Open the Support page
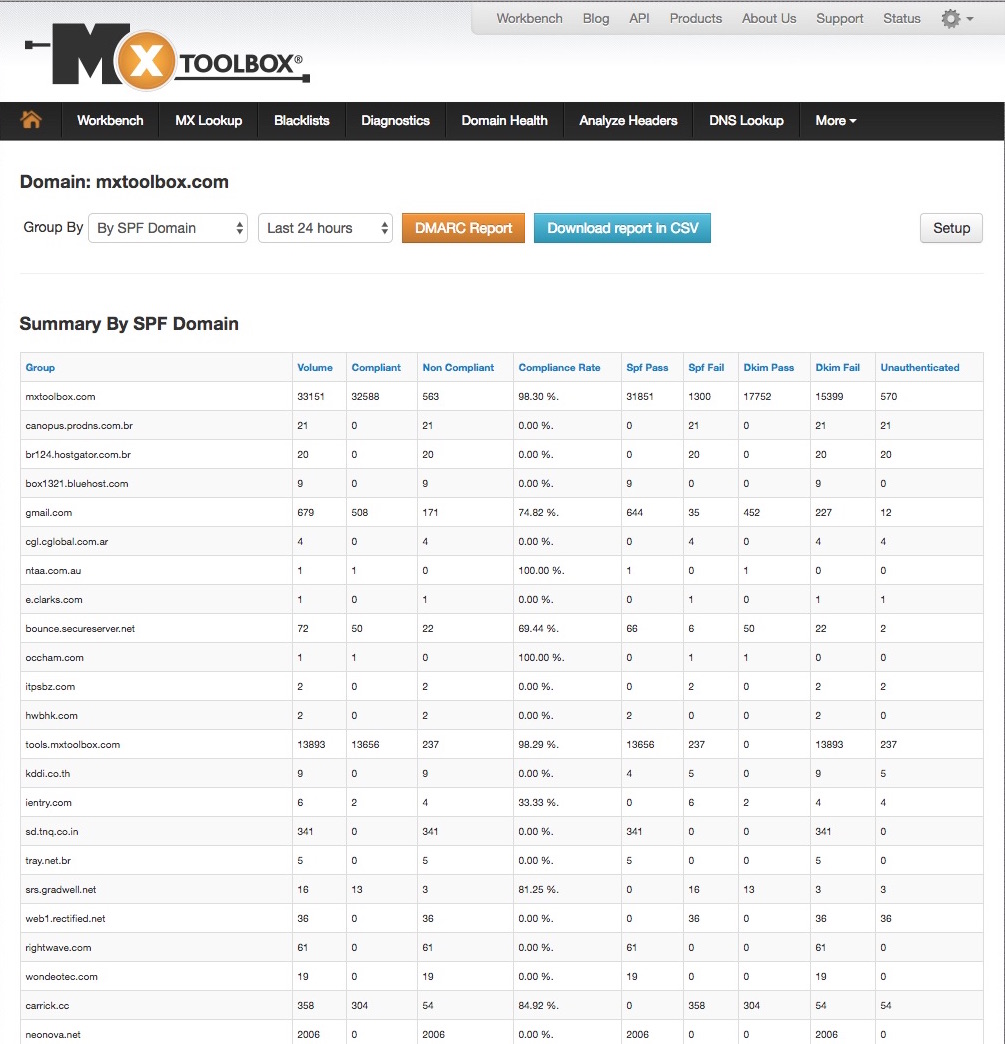This screenshot has width=1005, height=1044. 839,18
